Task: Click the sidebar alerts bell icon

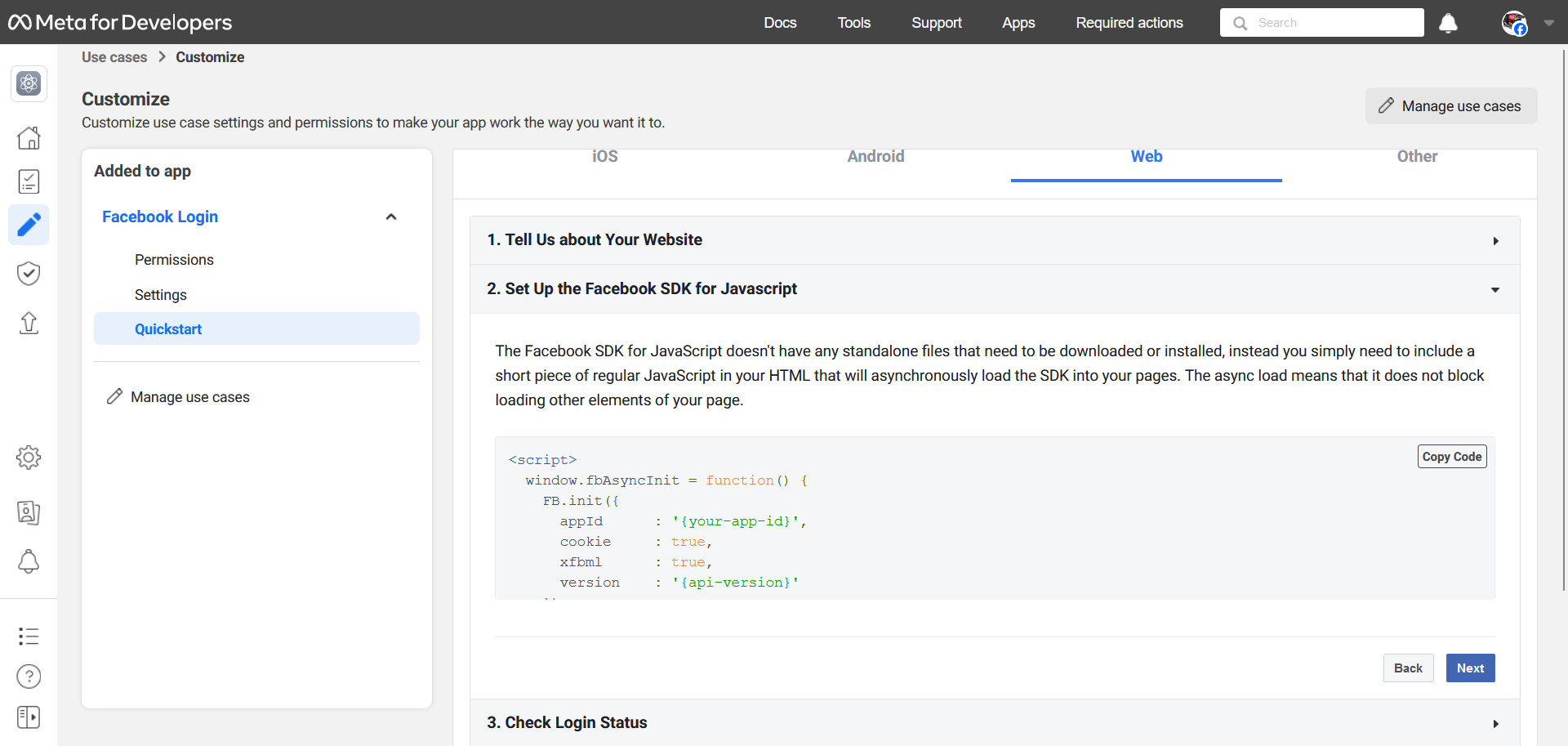Action: tap(29, 561)
